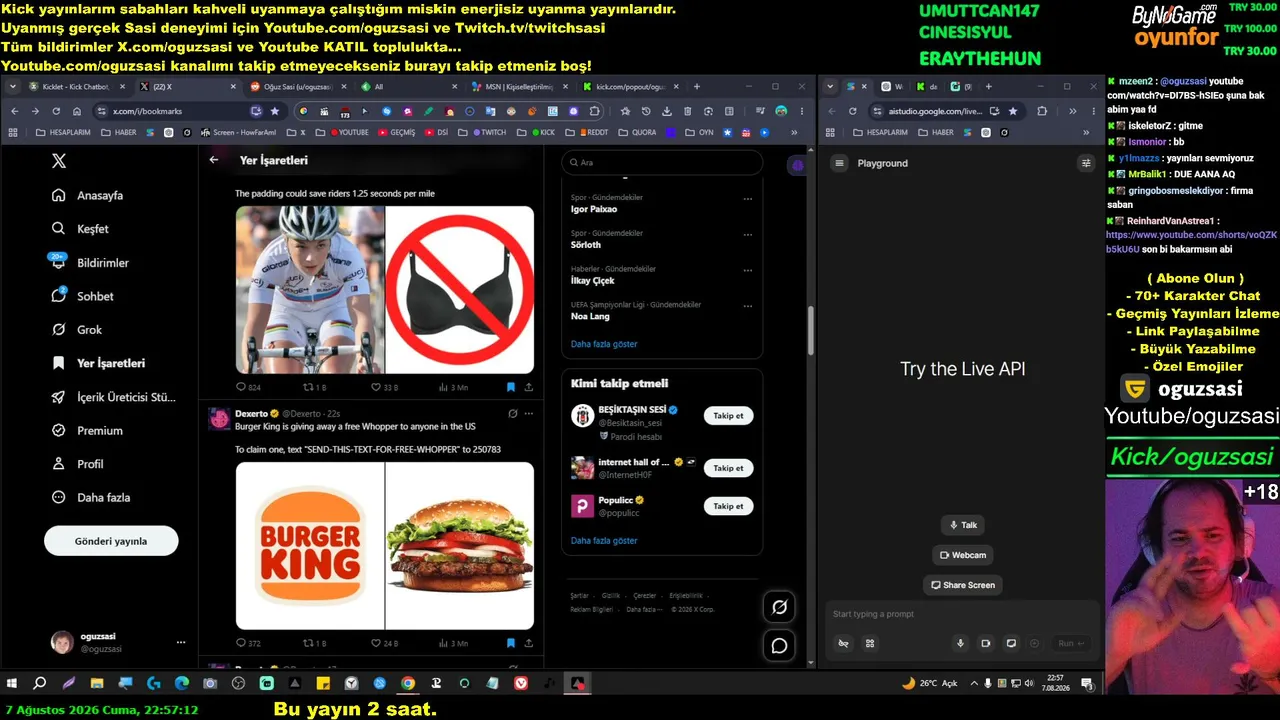Image resolution: width=1280 pixels, height=720 pixels.
Task: Open Bildirimler notifications
Action: coord(90,263)
